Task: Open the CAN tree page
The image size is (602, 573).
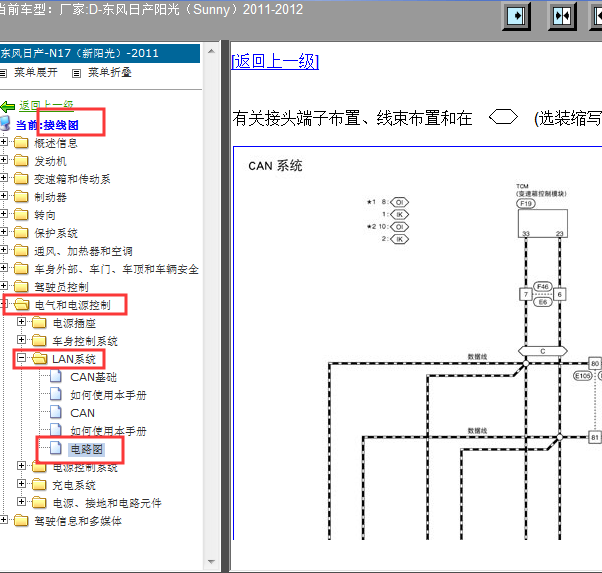Action: 83,413
